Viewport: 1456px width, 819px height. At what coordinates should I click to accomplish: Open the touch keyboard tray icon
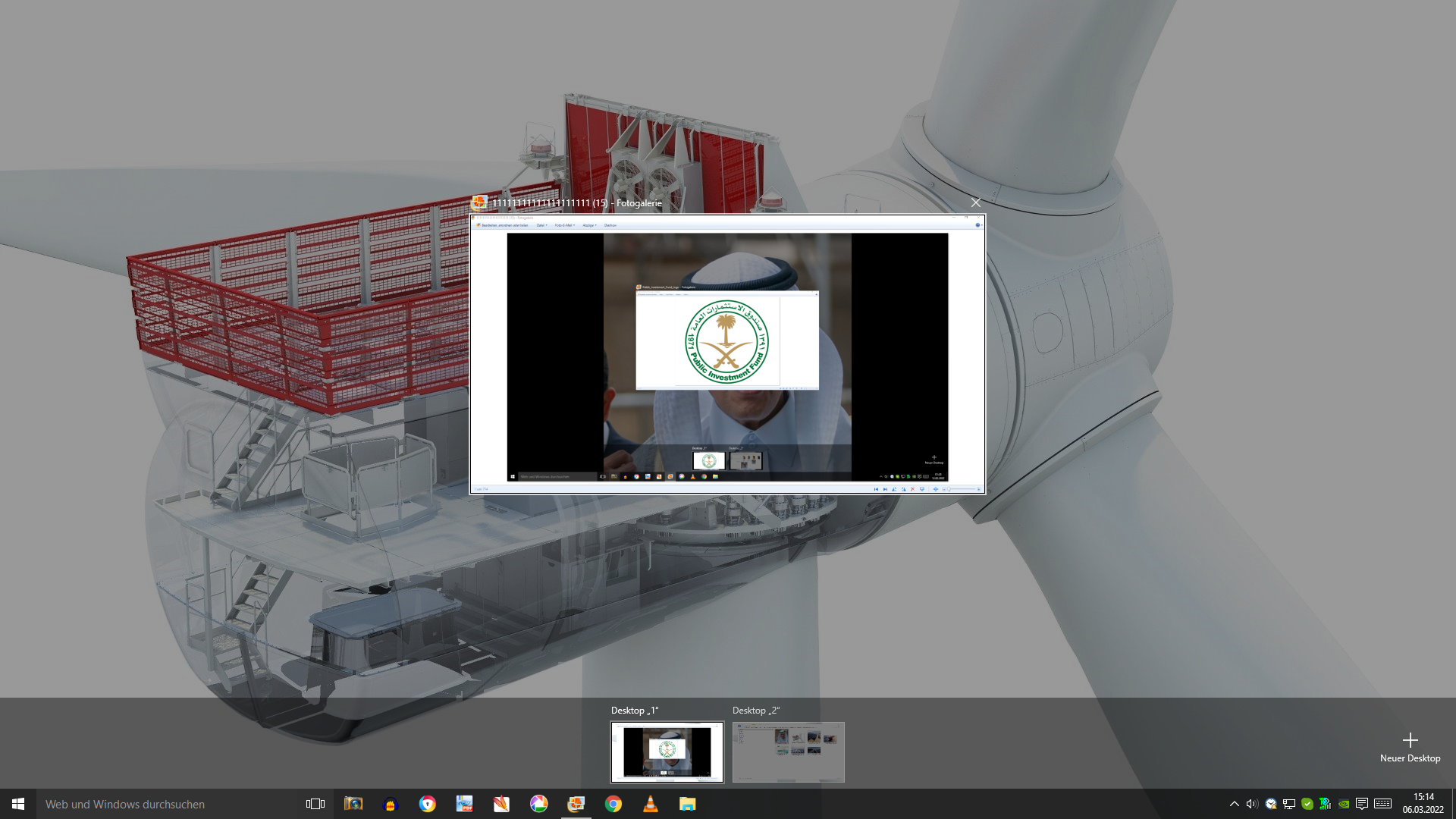(x=1382, y=804)
